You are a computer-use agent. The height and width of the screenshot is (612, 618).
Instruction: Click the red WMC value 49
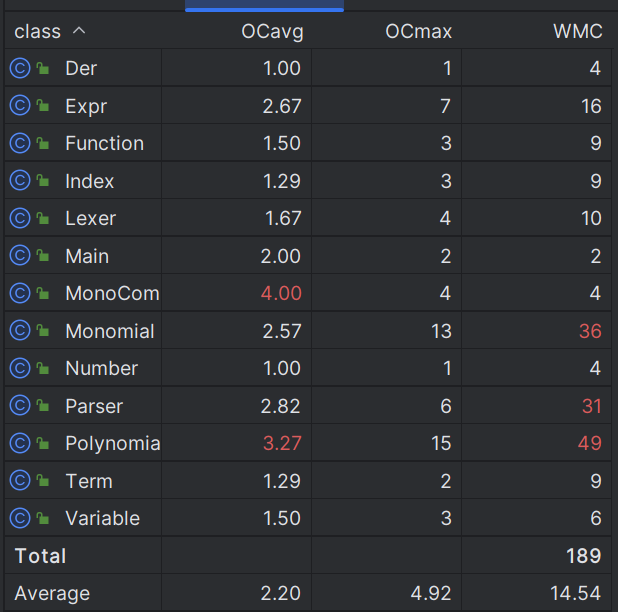pyautogui.click(x=590, y=443)
